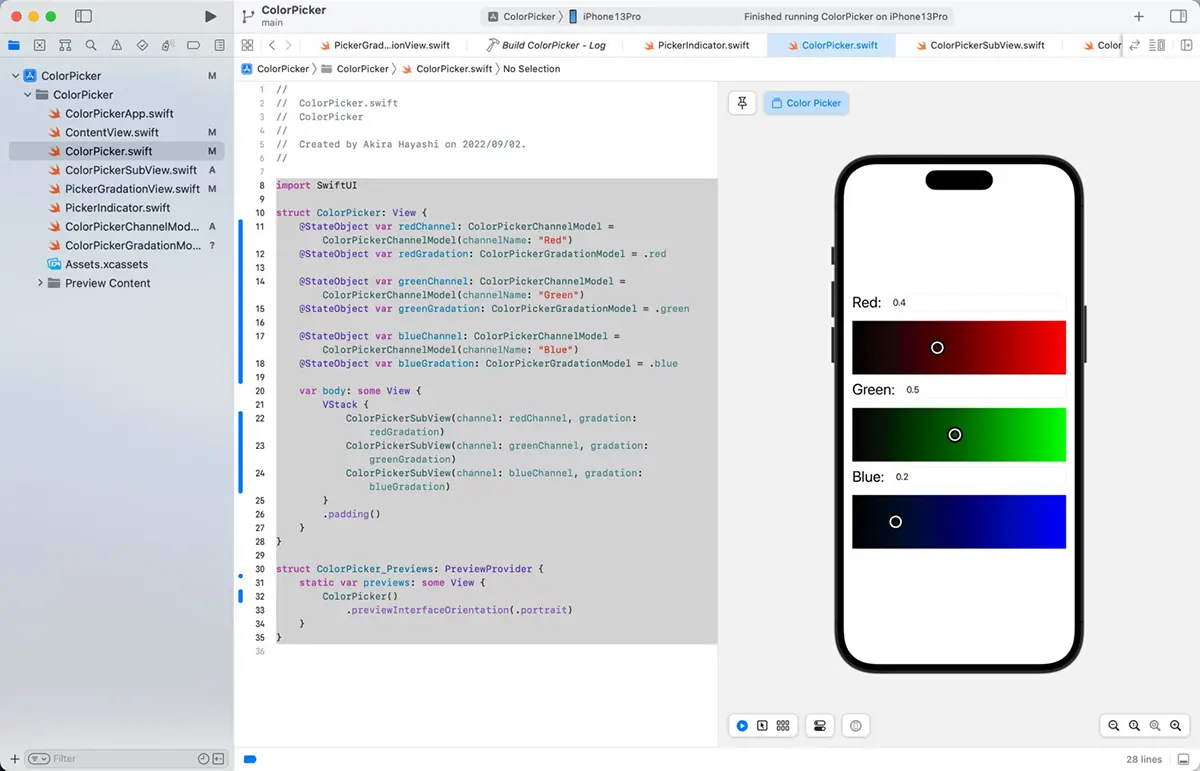Pin the preview with the pin icon
Viewport: 1200px width, 771px height.
[x=742, y=103]
